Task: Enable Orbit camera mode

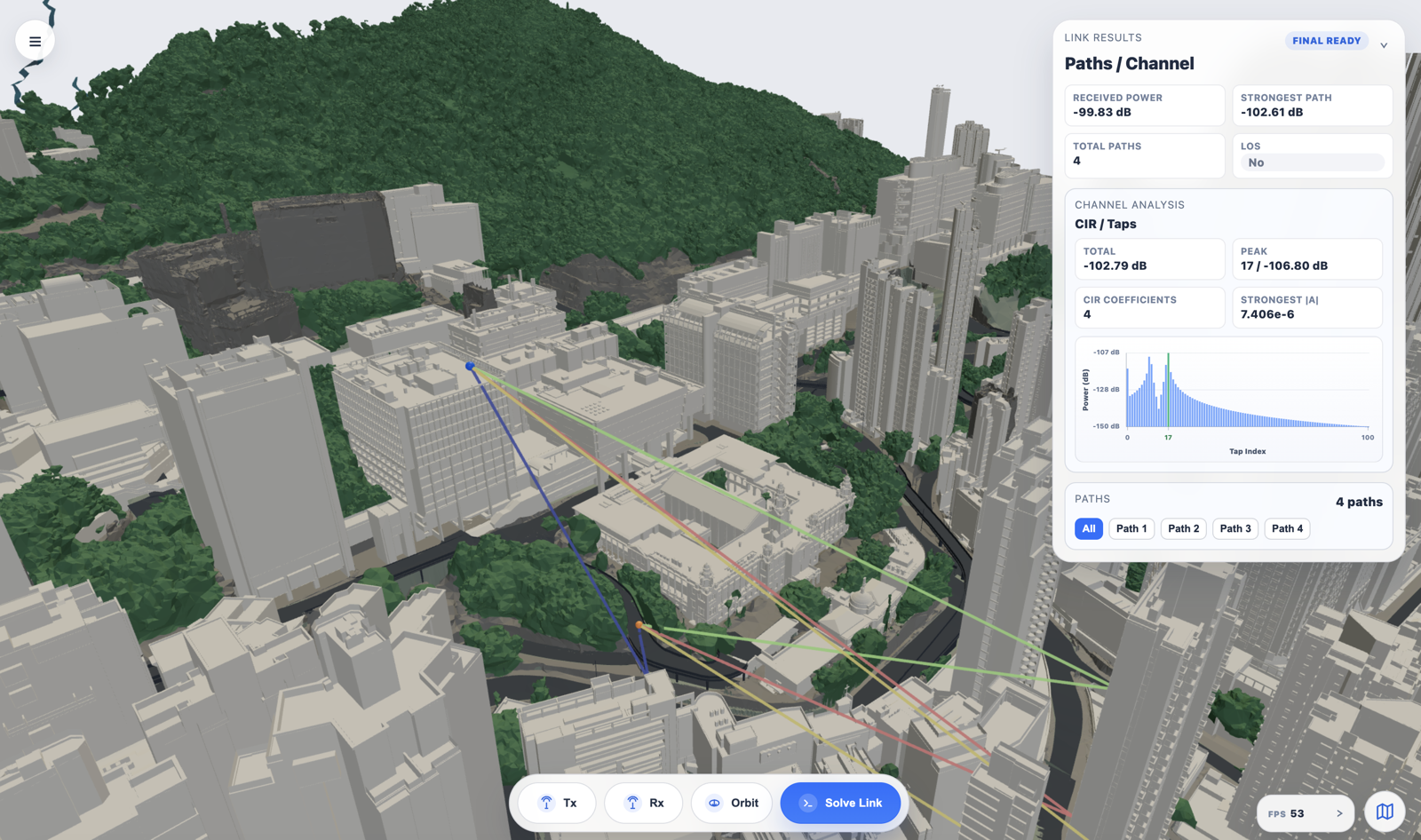Action: point(732,803)
